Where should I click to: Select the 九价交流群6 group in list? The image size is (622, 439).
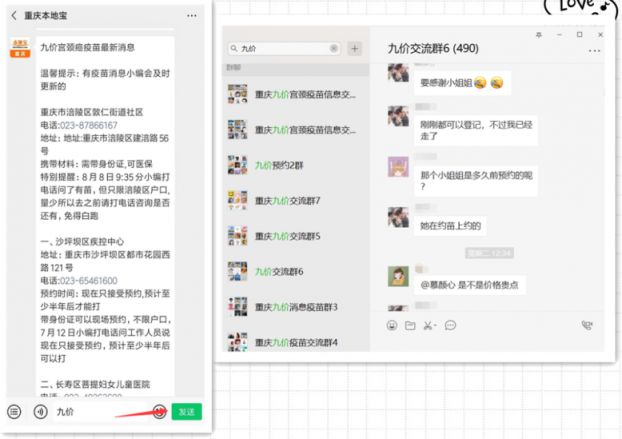296,271
